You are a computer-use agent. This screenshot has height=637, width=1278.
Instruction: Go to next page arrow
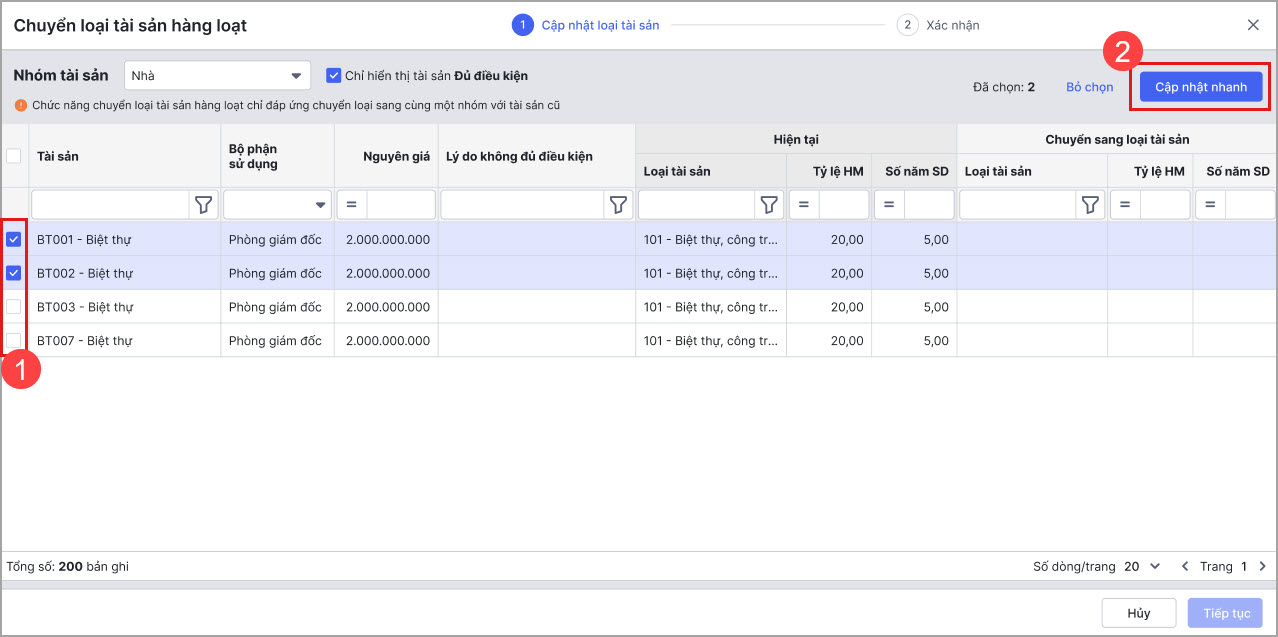(x=1262, y=566)
